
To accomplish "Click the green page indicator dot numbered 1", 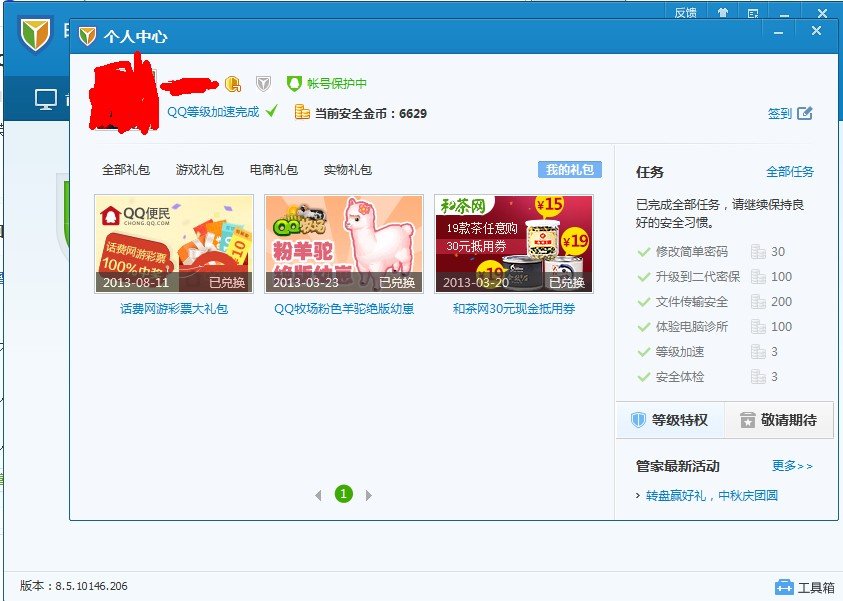I will coord(344,494).
